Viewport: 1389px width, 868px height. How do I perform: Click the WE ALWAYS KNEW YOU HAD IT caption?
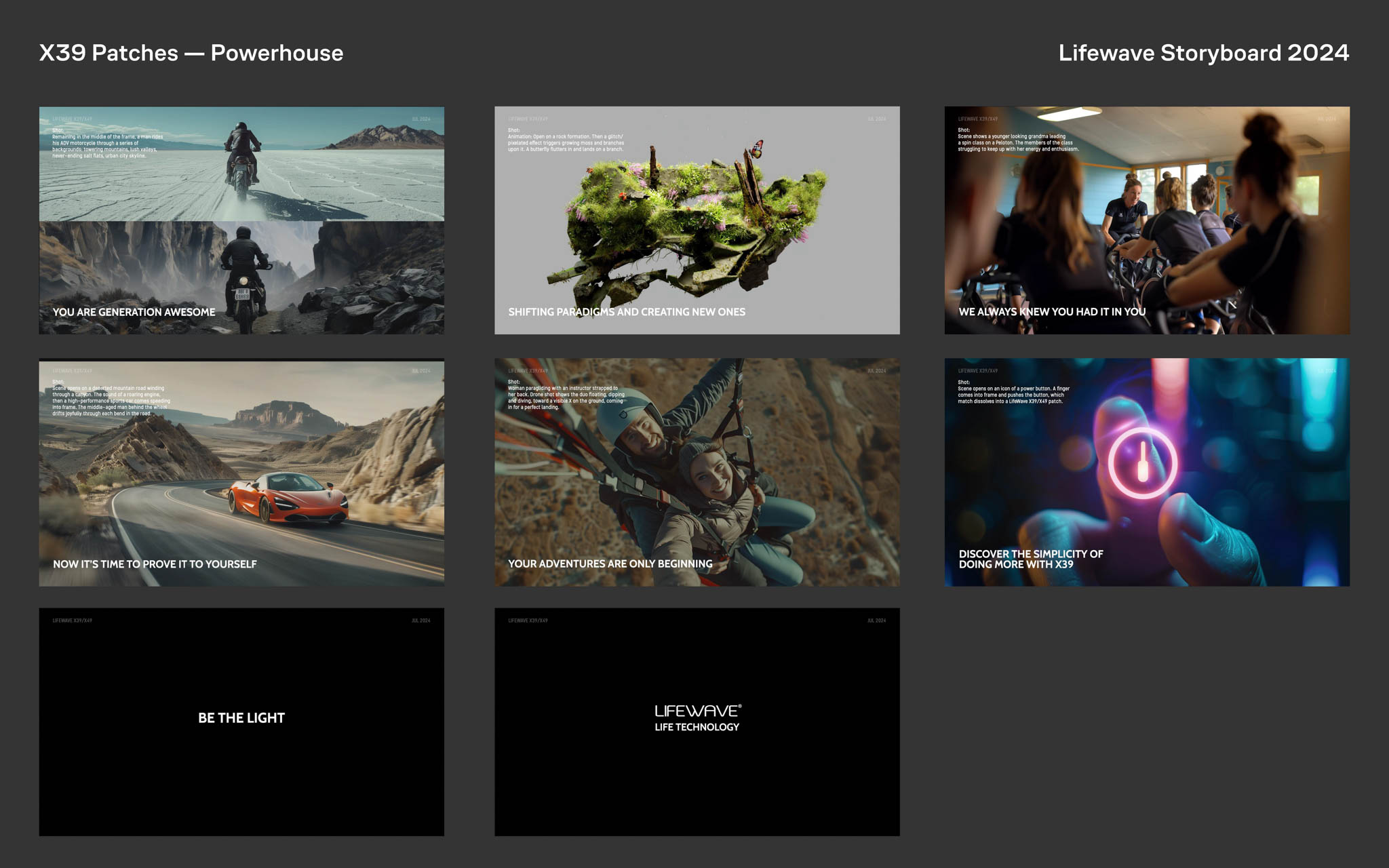point(1051,312)
